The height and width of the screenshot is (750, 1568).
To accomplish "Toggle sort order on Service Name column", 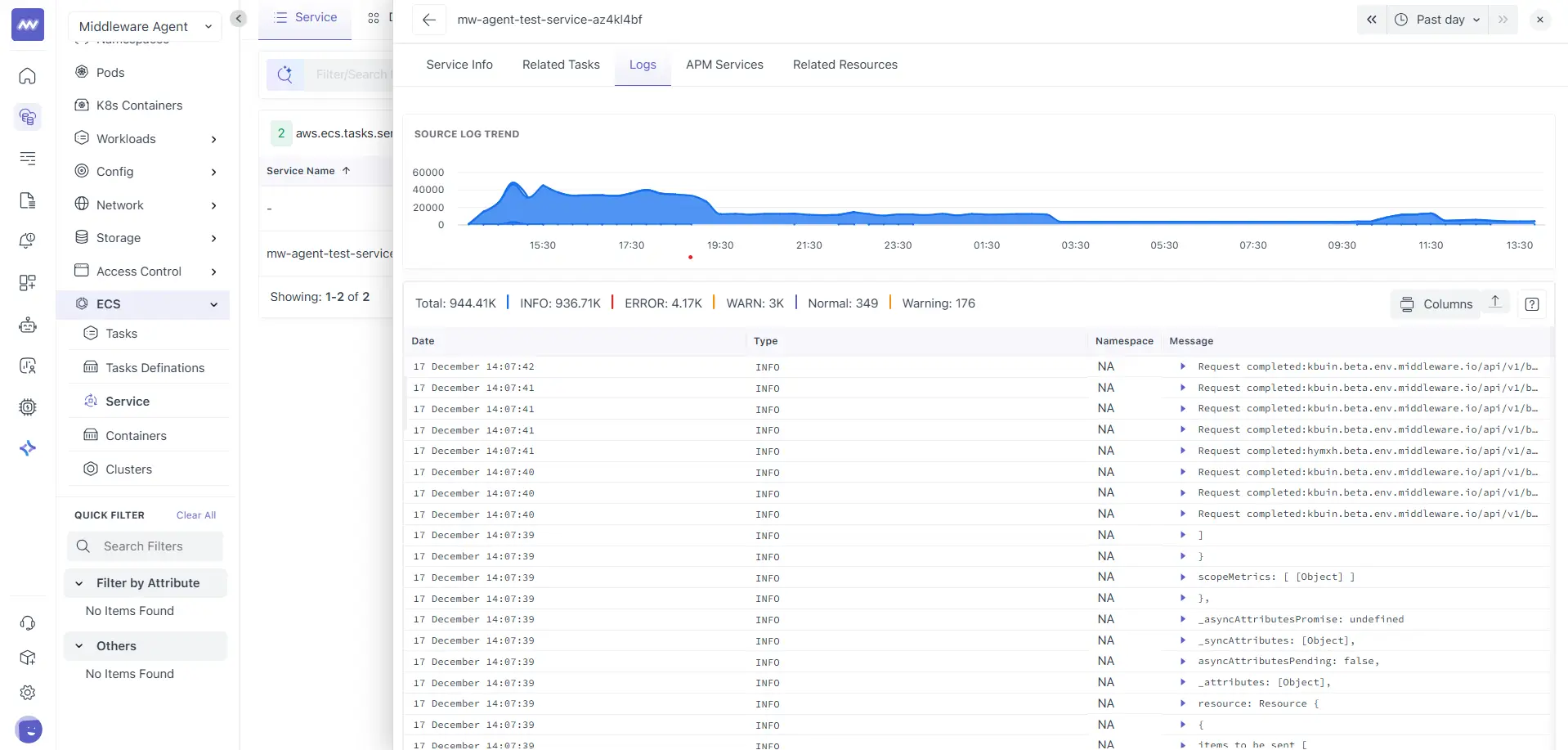I will [x=344, y=170].
